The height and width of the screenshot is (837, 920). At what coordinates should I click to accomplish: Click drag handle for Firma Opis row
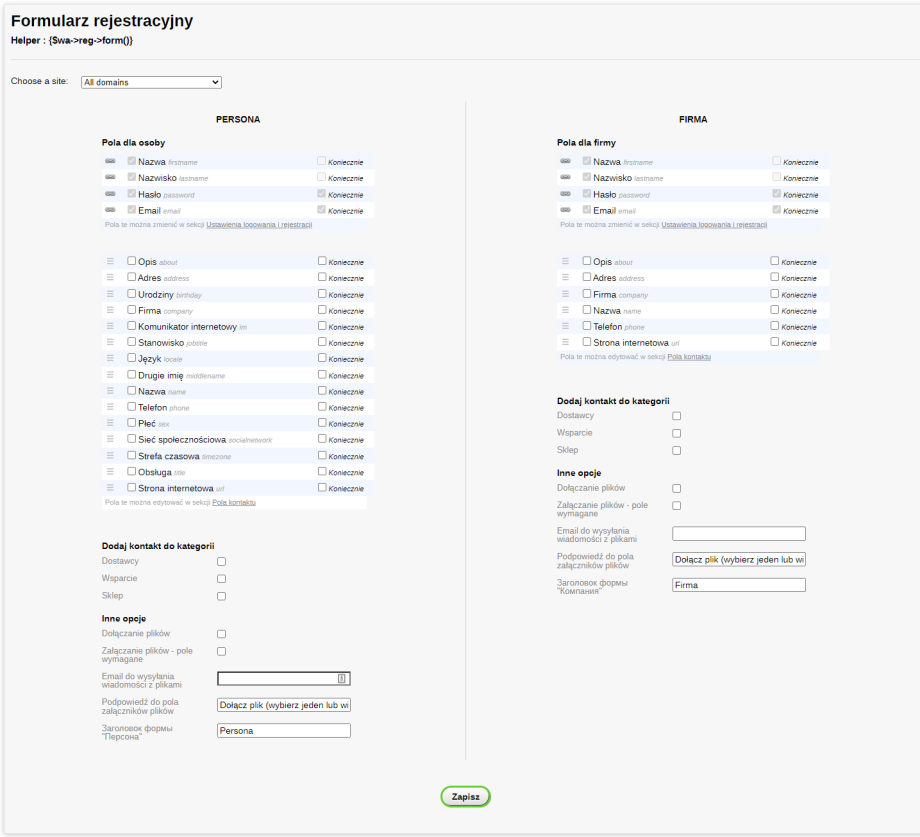(x=565, y=262)
